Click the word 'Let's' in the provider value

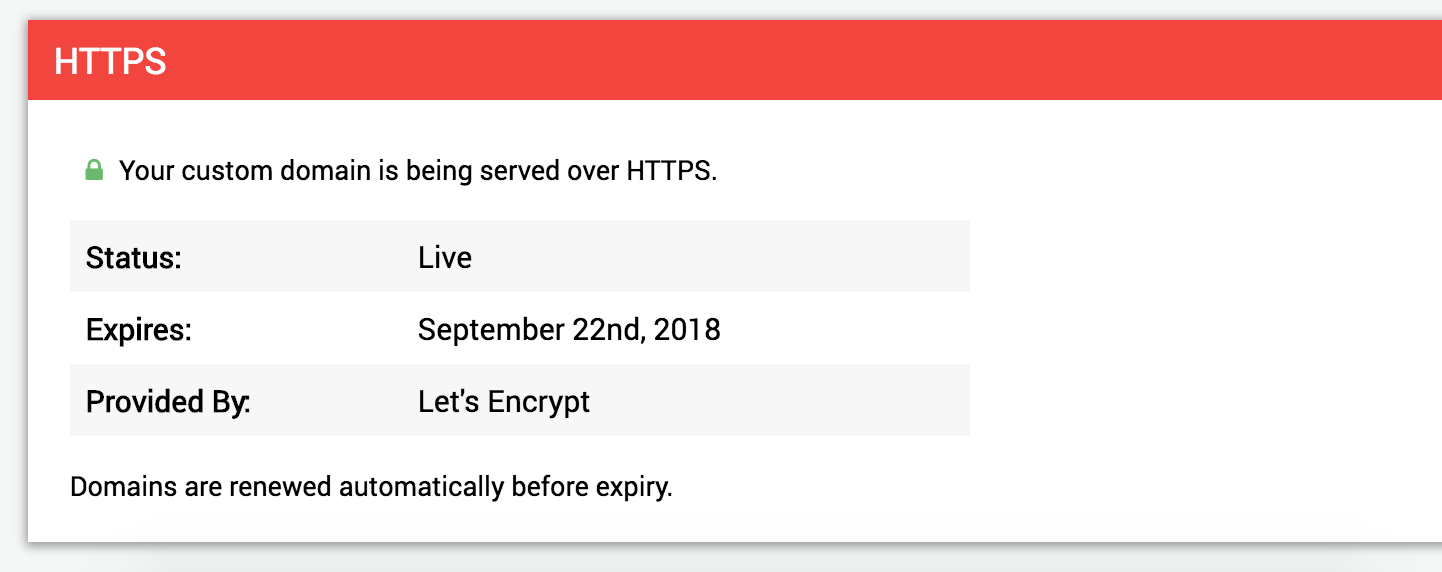click(449, 401)
